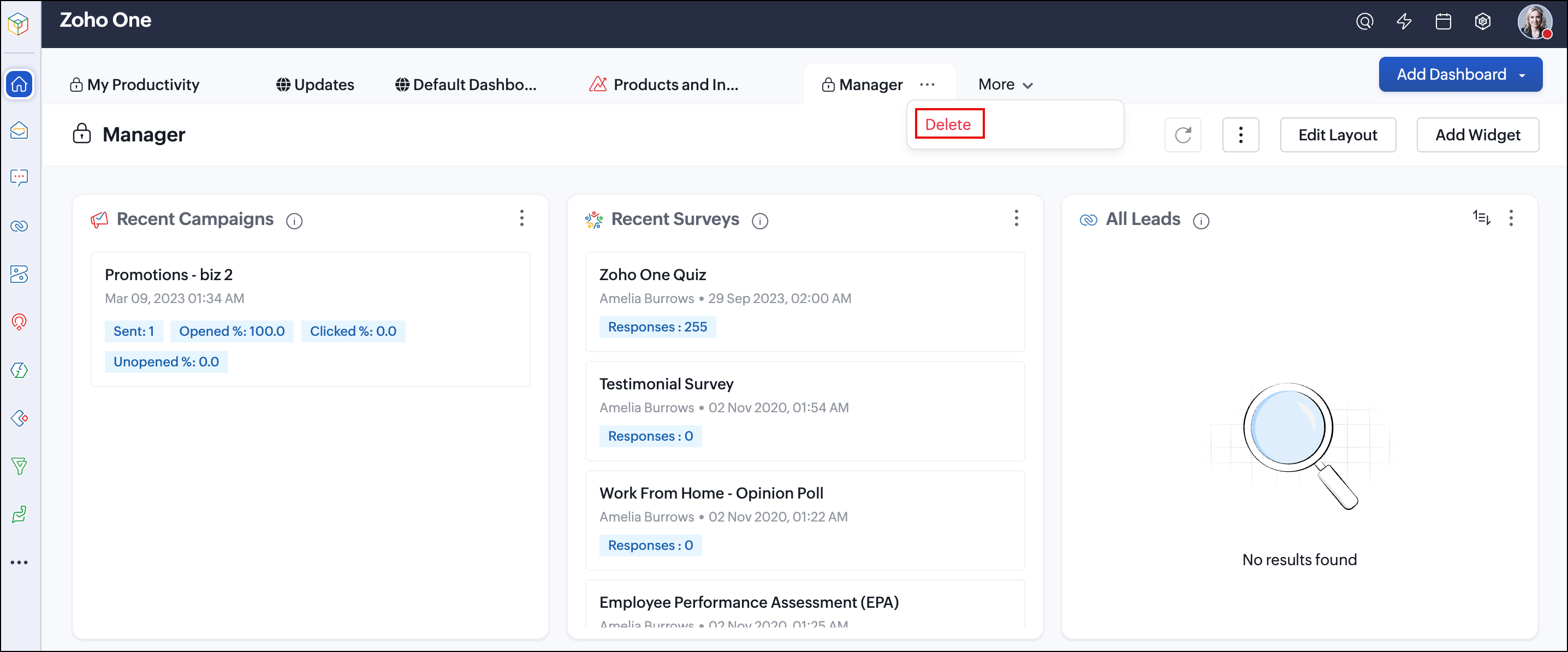
Task: Open the CRM link icon in sidebar
Action: [20, 226]
